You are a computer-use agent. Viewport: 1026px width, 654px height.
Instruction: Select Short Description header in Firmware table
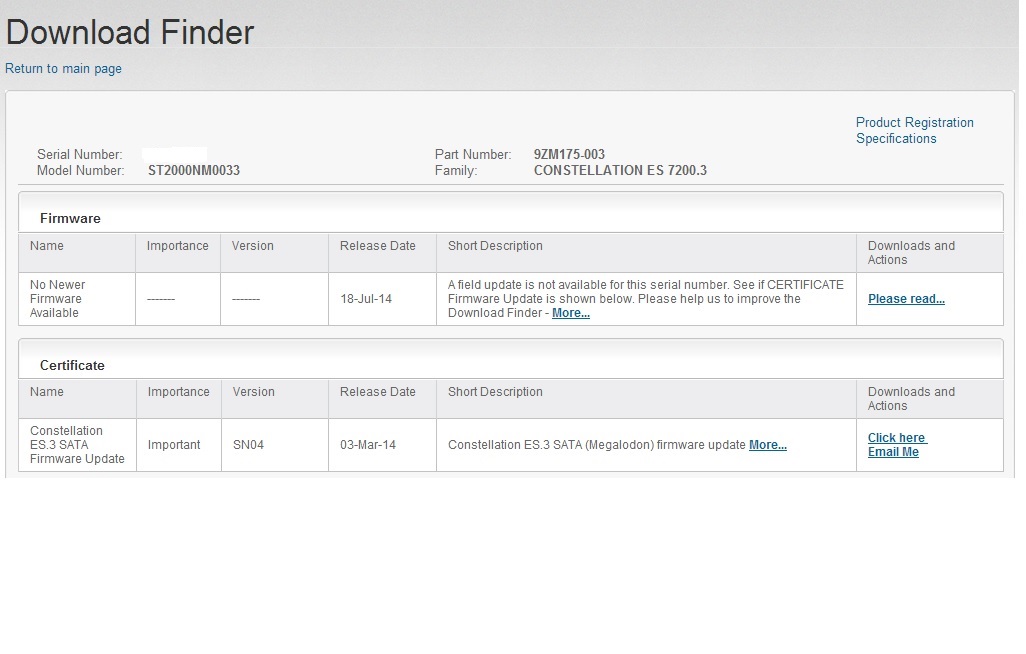pyautogui.click(x=495, y=246)
